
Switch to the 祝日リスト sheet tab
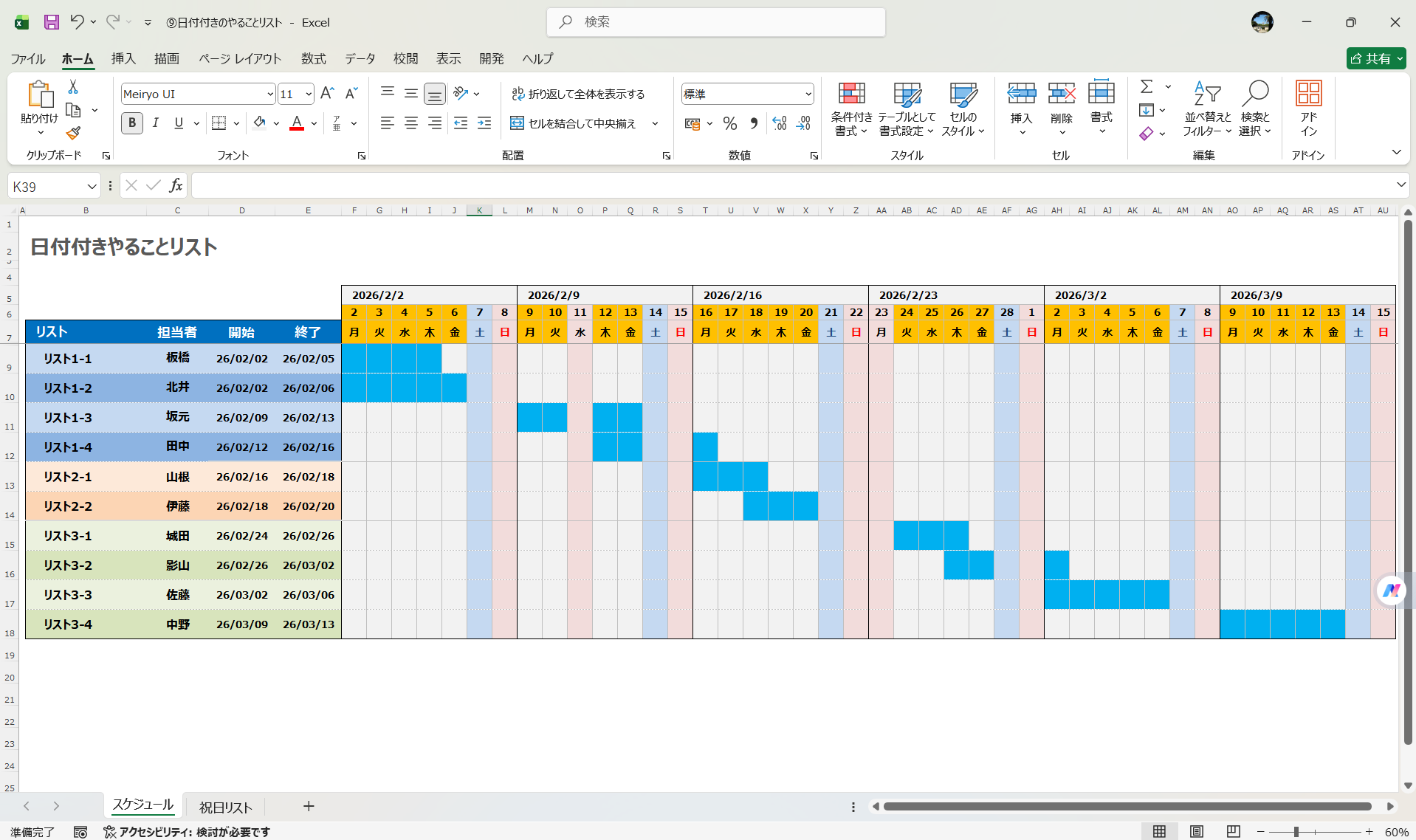click(225, 807)
